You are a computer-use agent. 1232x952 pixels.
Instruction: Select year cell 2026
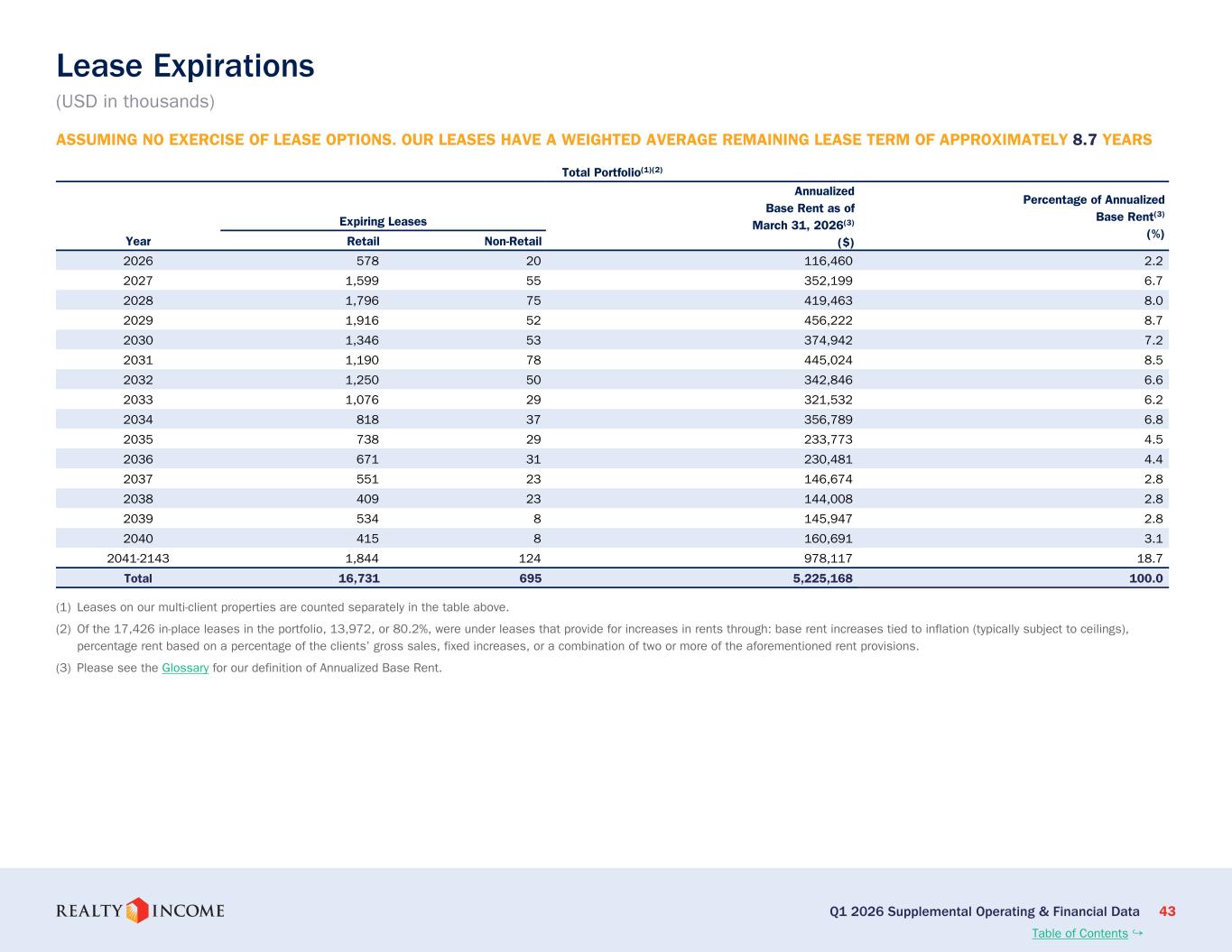(x=138, y=261)
